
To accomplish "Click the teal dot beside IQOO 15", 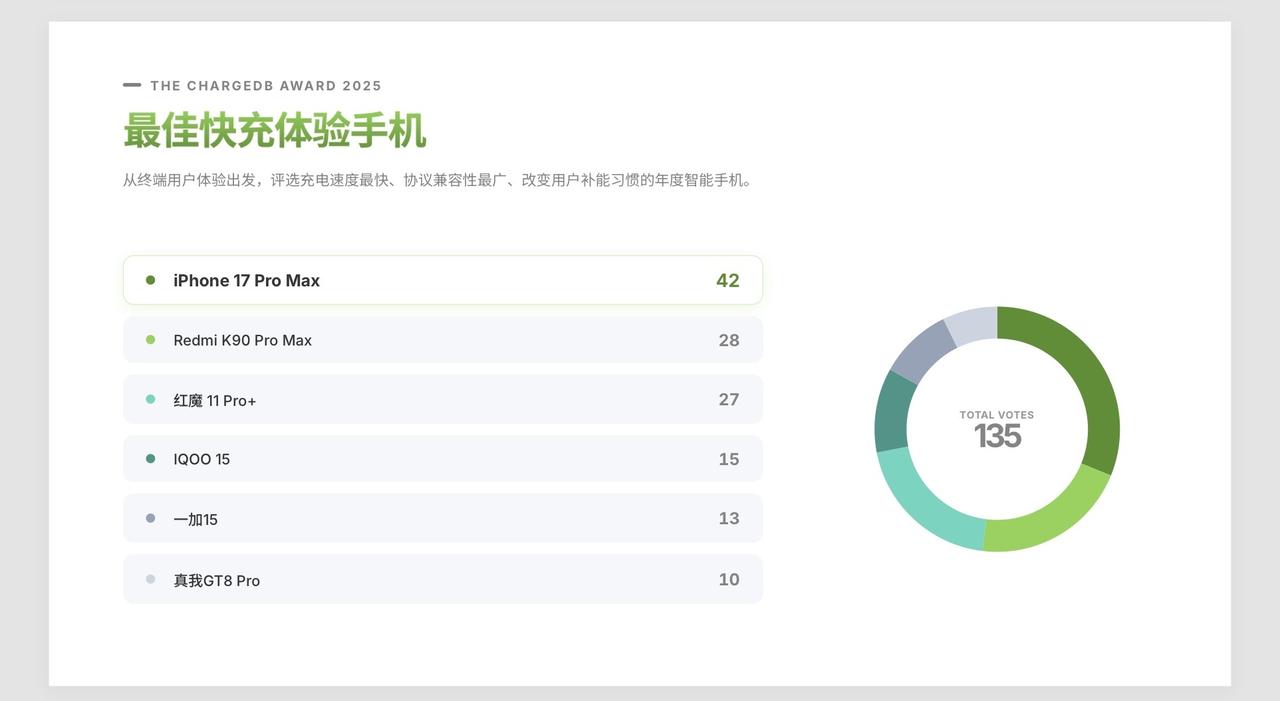I will pos(151,458).
